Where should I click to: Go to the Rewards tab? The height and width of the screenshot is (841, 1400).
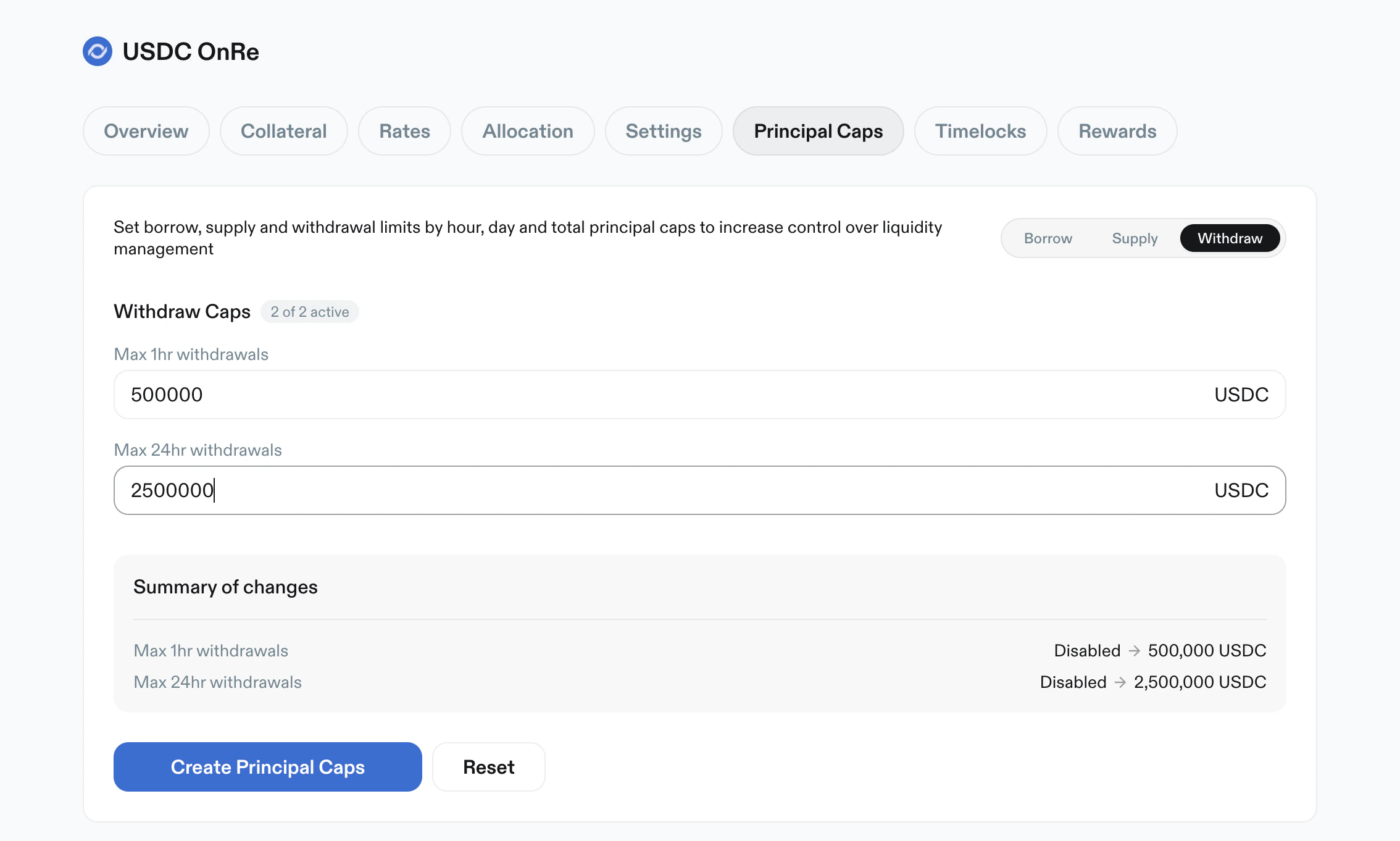[x=1117, y=131]
